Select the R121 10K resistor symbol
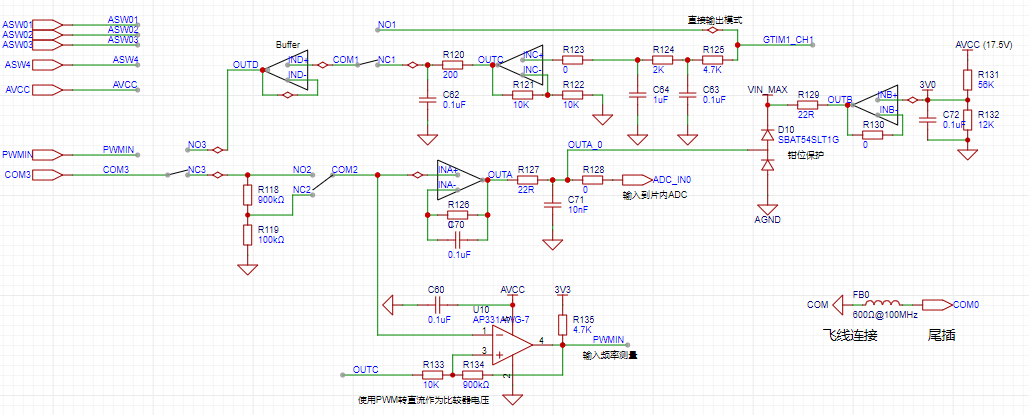1029x415 pixels. tap(523, 95)
